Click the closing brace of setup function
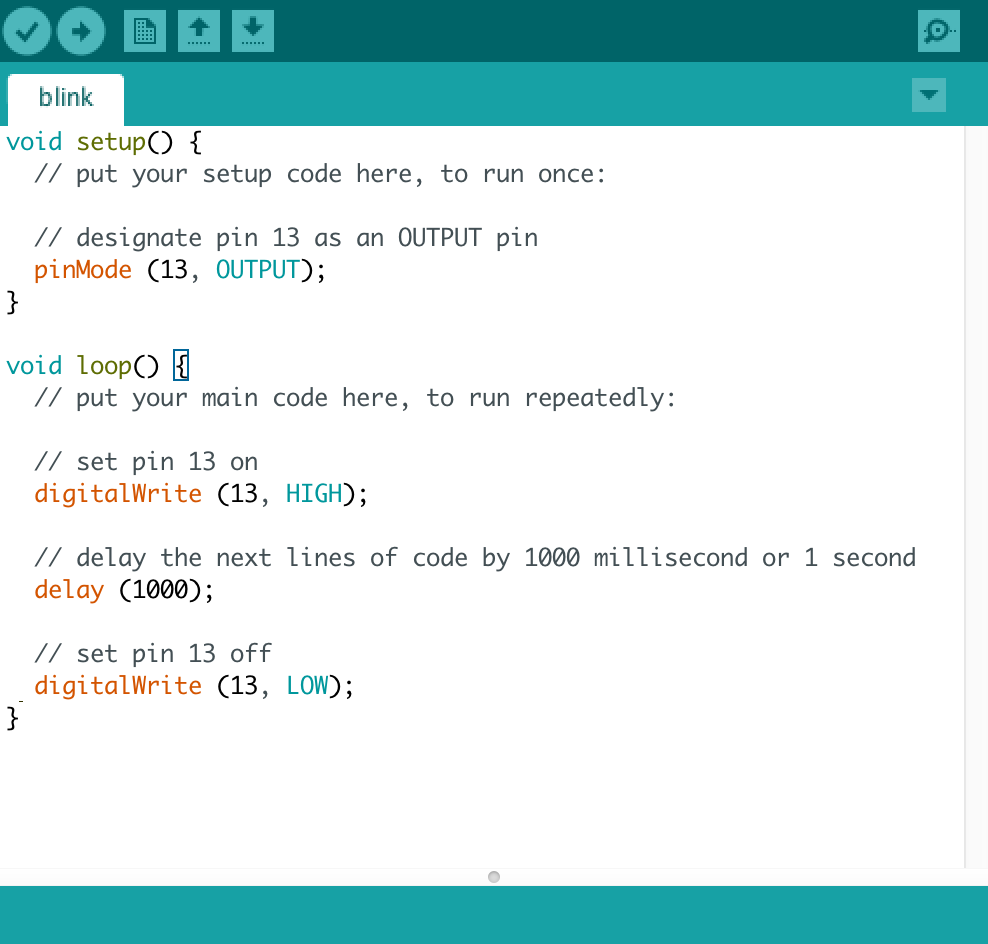Screen dimensions: 988x944 [x=13, y=302]
